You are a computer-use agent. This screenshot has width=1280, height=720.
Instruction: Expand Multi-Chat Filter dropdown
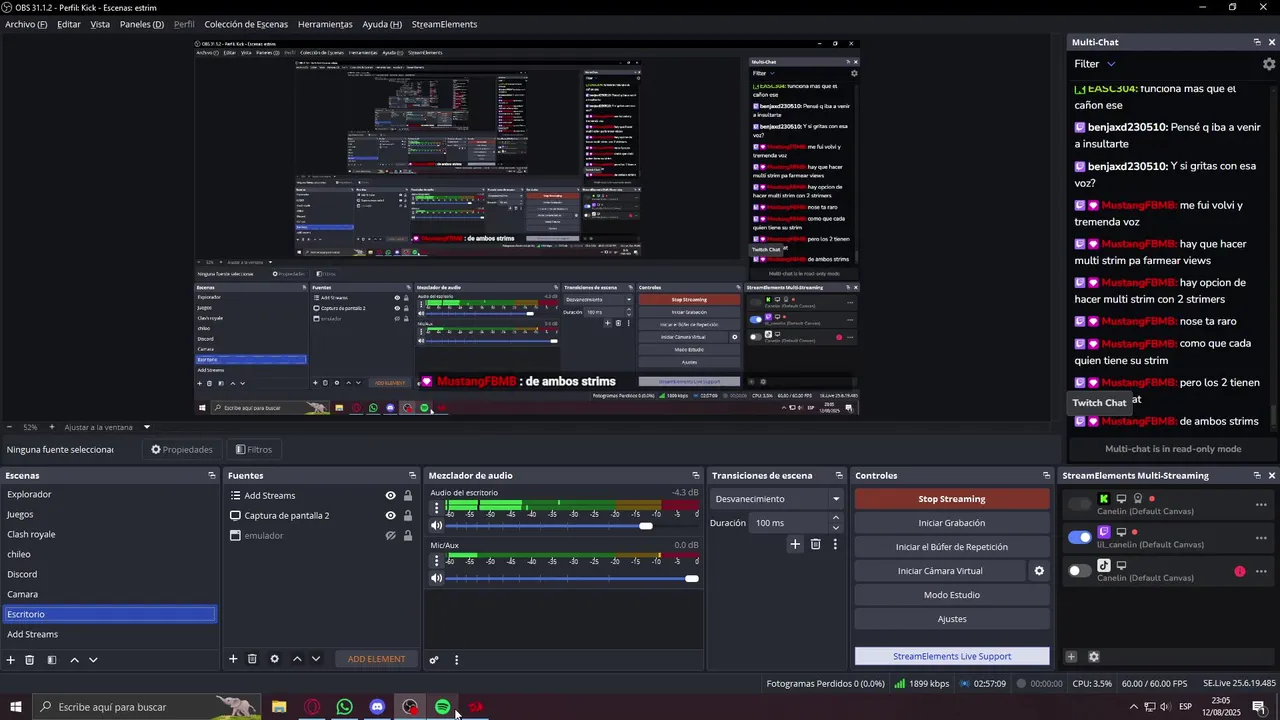pyautogui.click(x=1095, y=64)
